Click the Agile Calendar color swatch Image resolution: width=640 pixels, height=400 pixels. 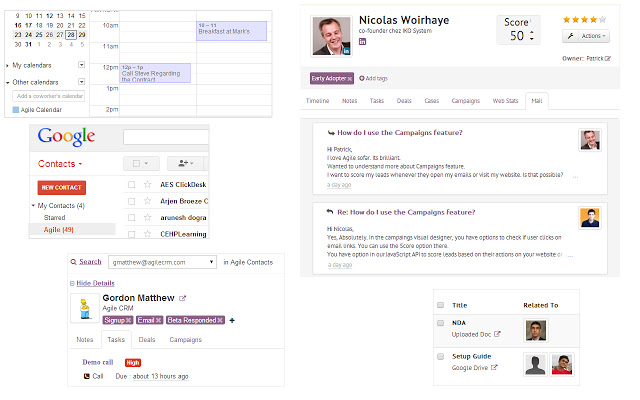point(16,109)
